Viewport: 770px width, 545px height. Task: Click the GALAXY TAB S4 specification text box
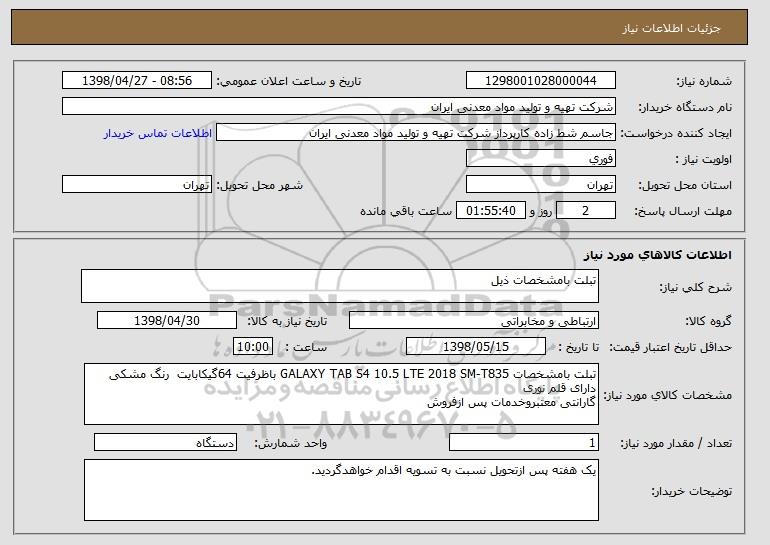341,394
